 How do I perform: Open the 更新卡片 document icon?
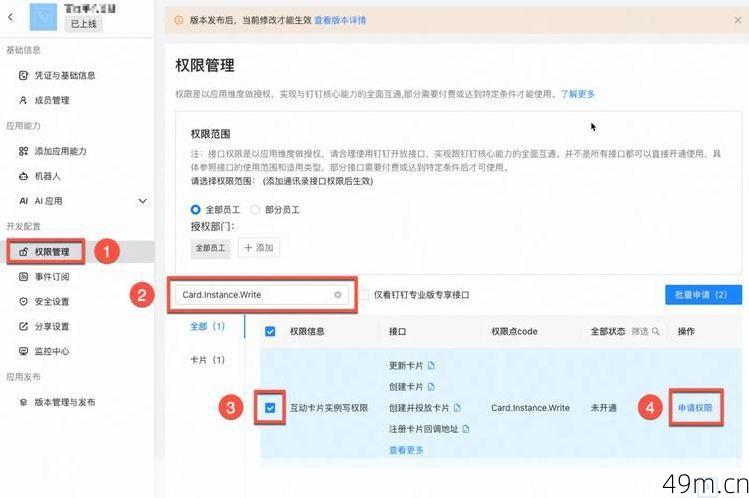431,366
